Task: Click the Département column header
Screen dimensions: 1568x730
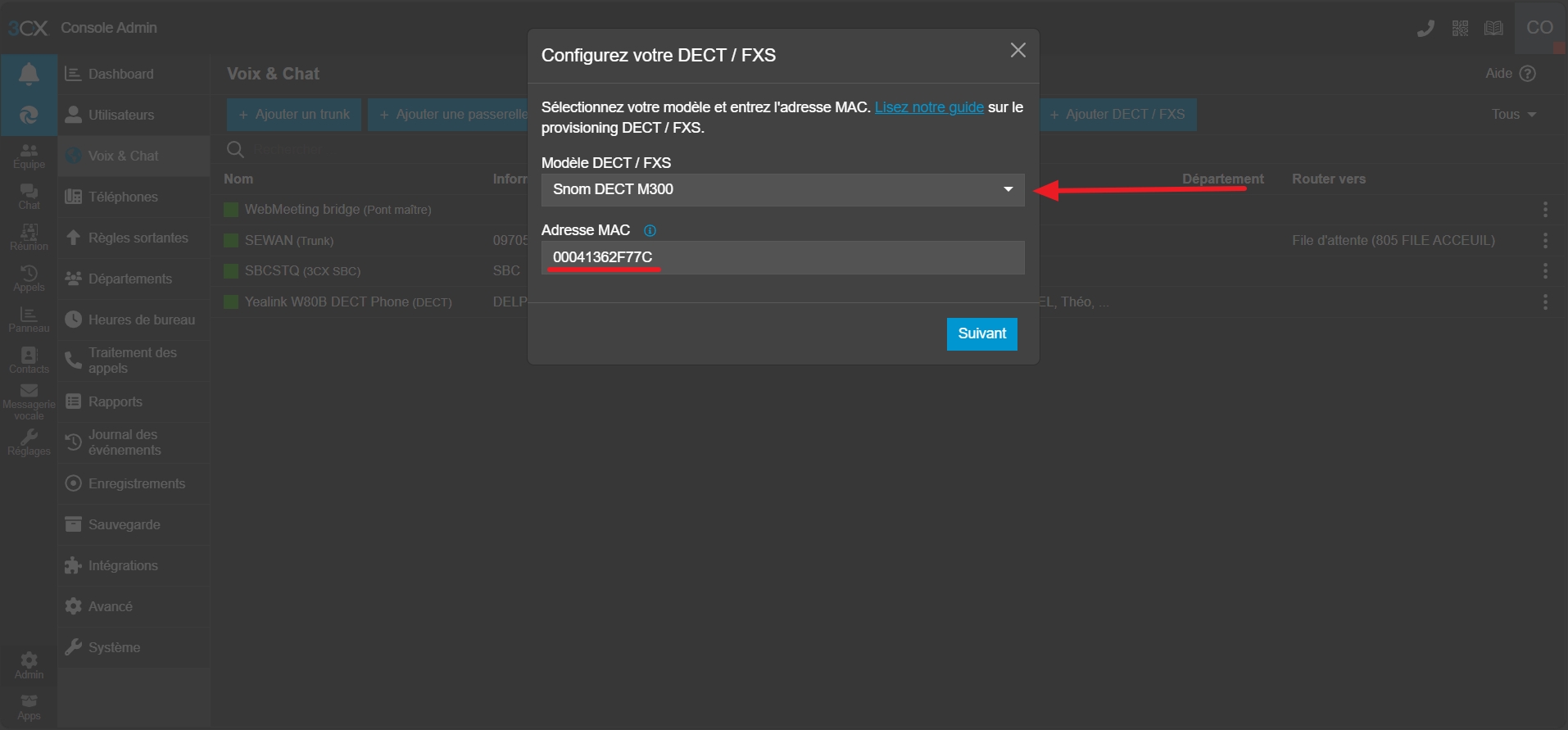Action: pyautogui.click(x=1222, y=179)
